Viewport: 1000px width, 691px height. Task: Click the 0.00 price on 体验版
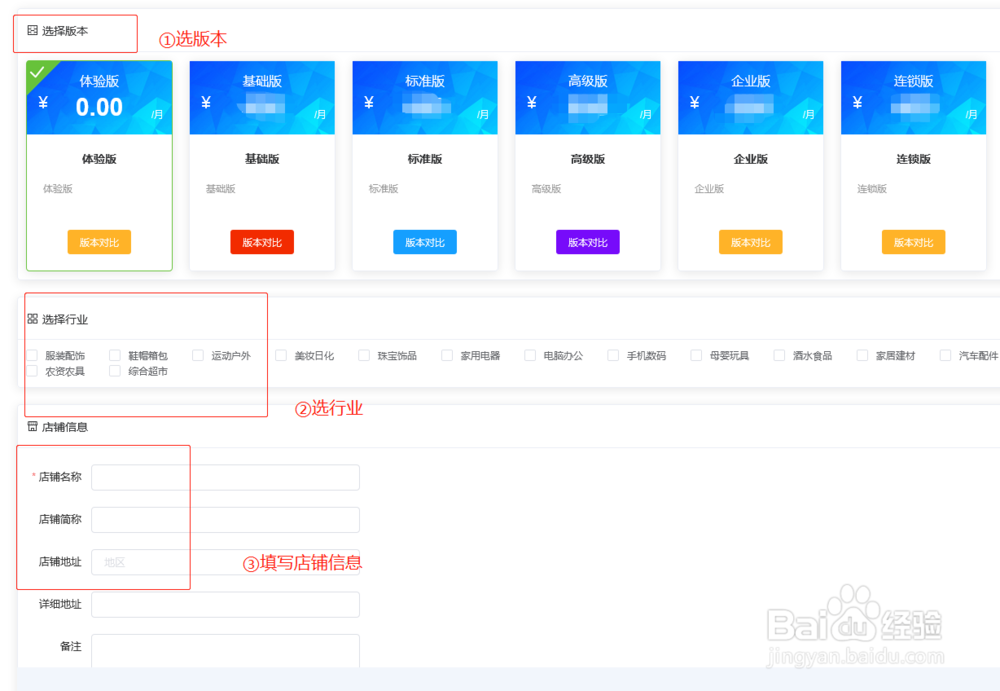pyautogui.click(x=99, y=107)
